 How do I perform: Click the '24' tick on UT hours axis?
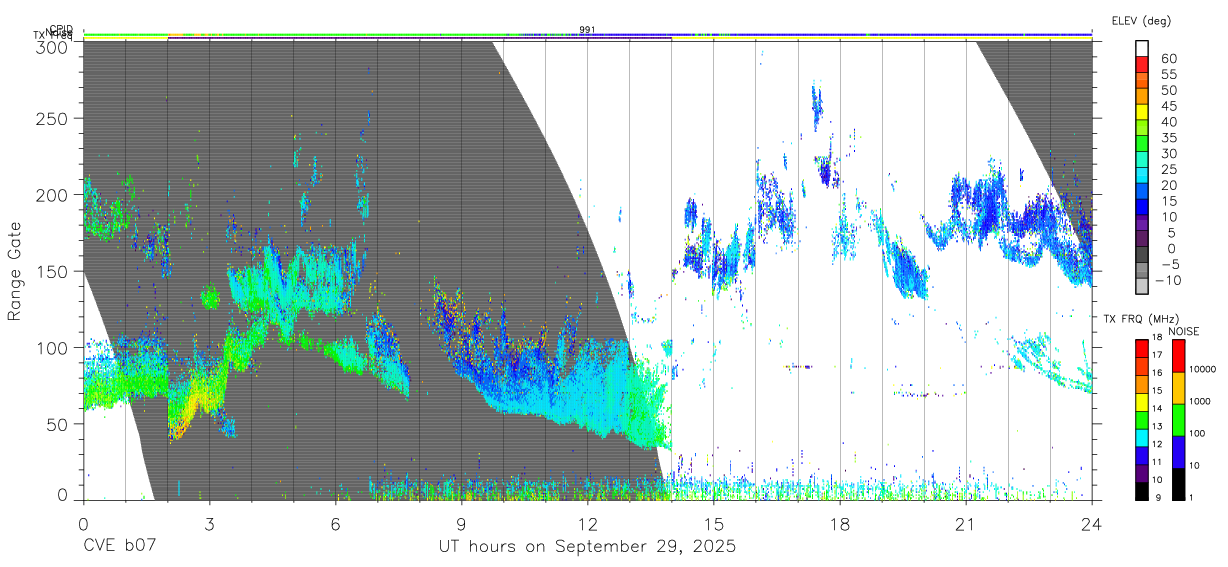[1092, 523]
